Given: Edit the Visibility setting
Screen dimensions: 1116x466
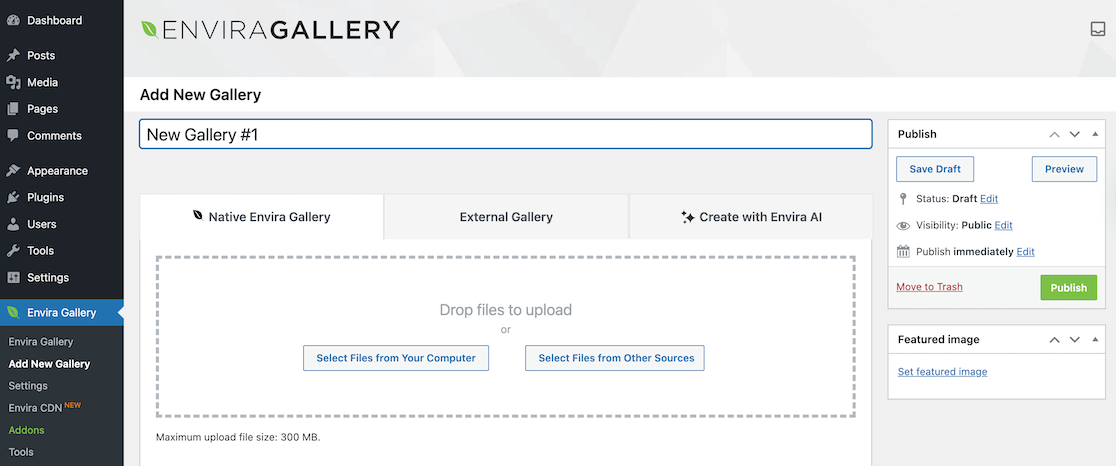Looking at the screenshot, I should point(1003,226).
